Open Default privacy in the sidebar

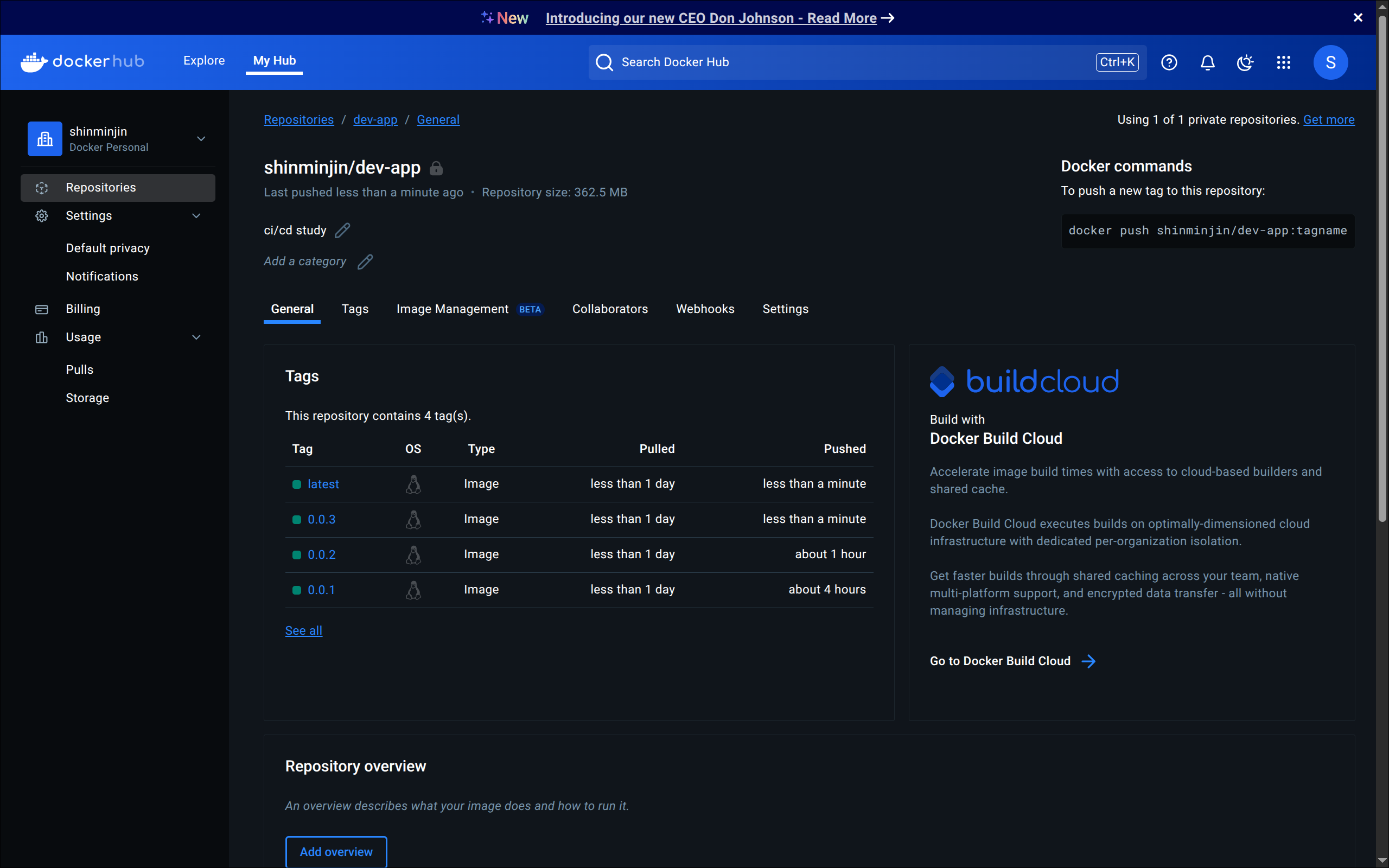point(108,248)
